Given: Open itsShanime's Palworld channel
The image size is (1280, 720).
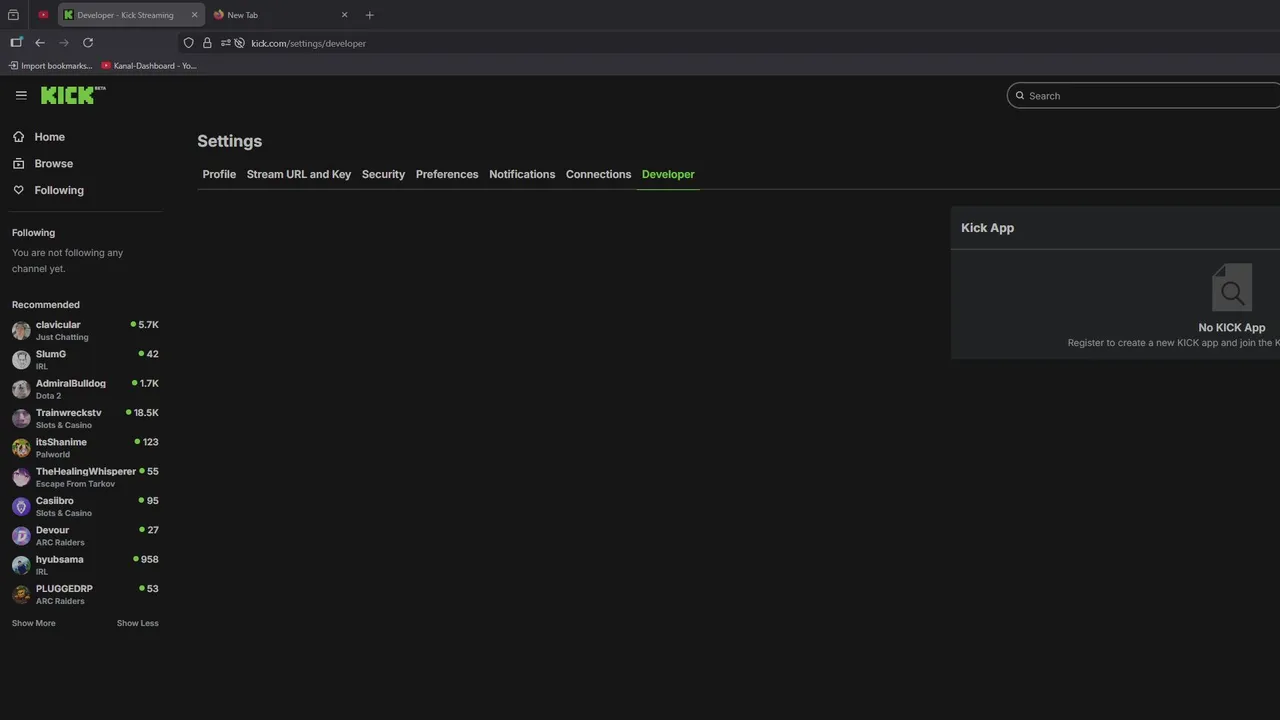Looking at the screenshot, I should pyautogui.click(x=85, y=448).
